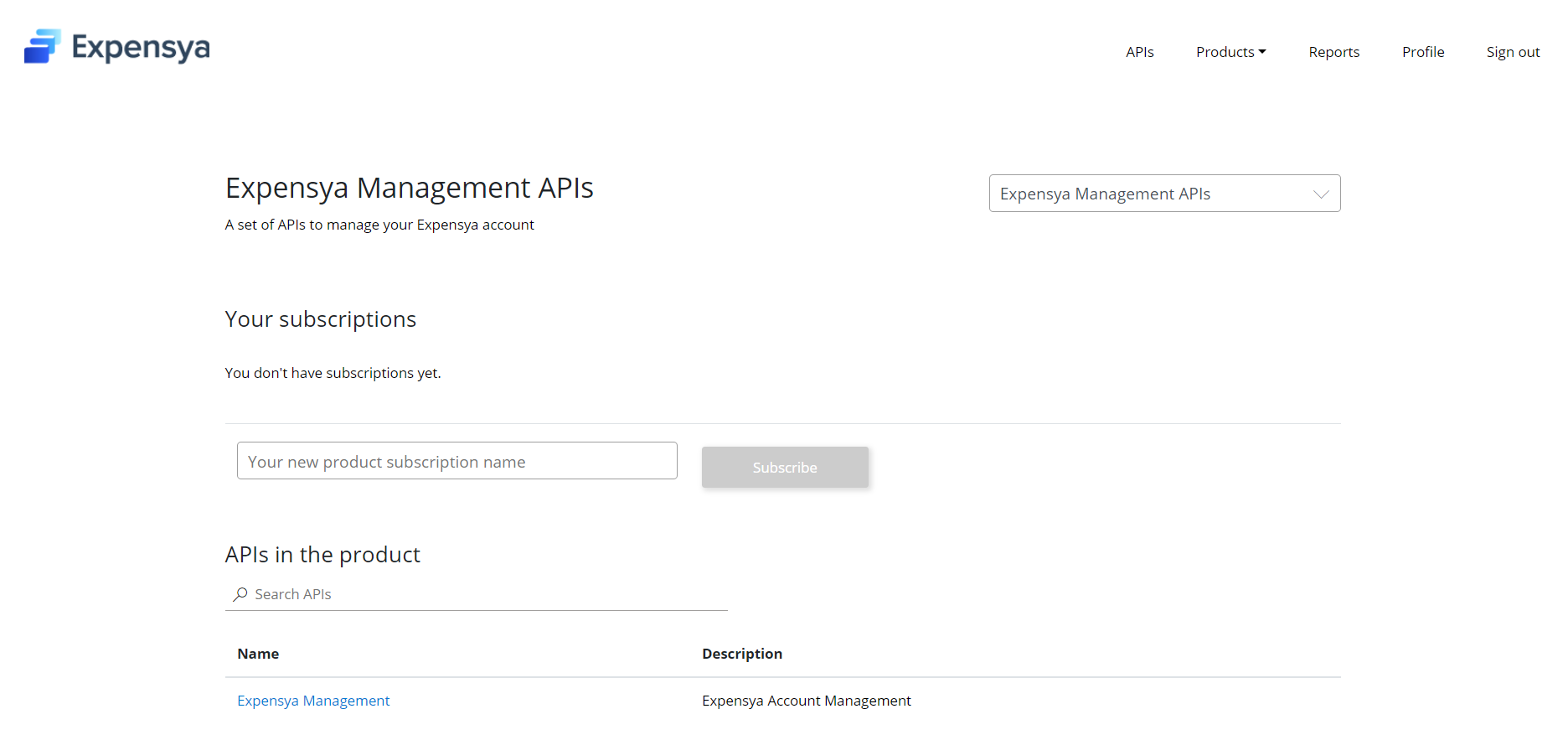Open the Expensya Management APIs product selector
This screenshot has width=1568, height=740.
point(1164,194)
